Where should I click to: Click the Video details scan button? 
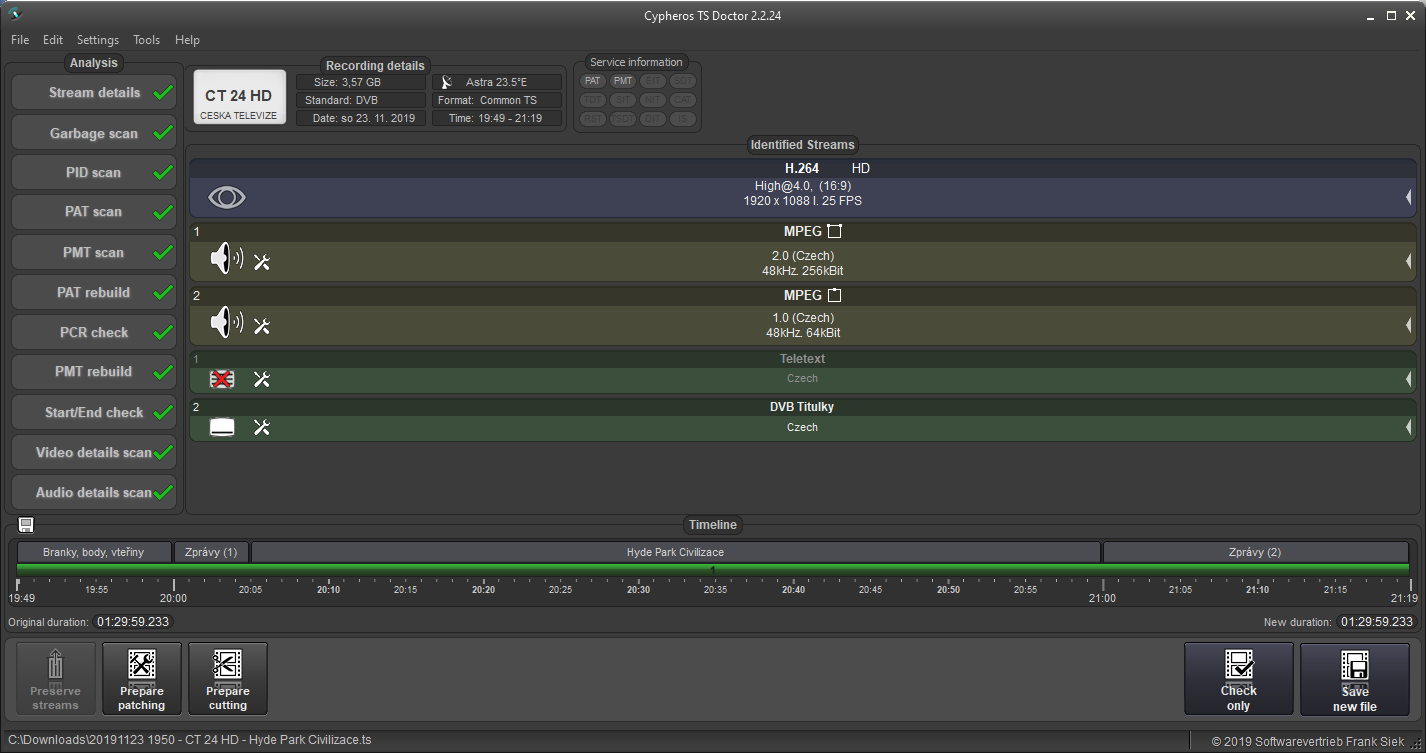[94, 452]
